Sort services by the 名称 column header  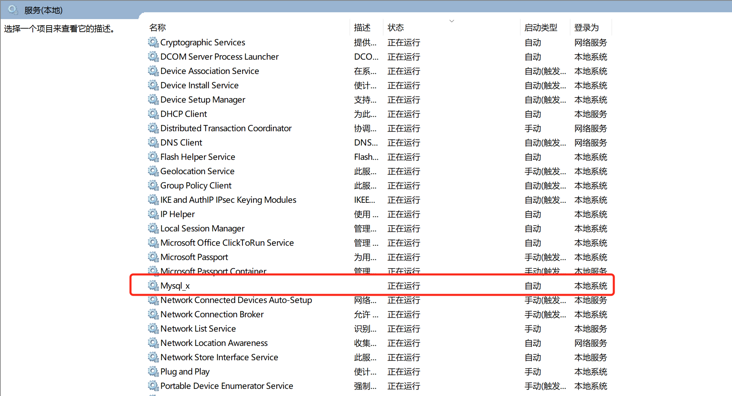pyautogui.click(x=157, y=28)
